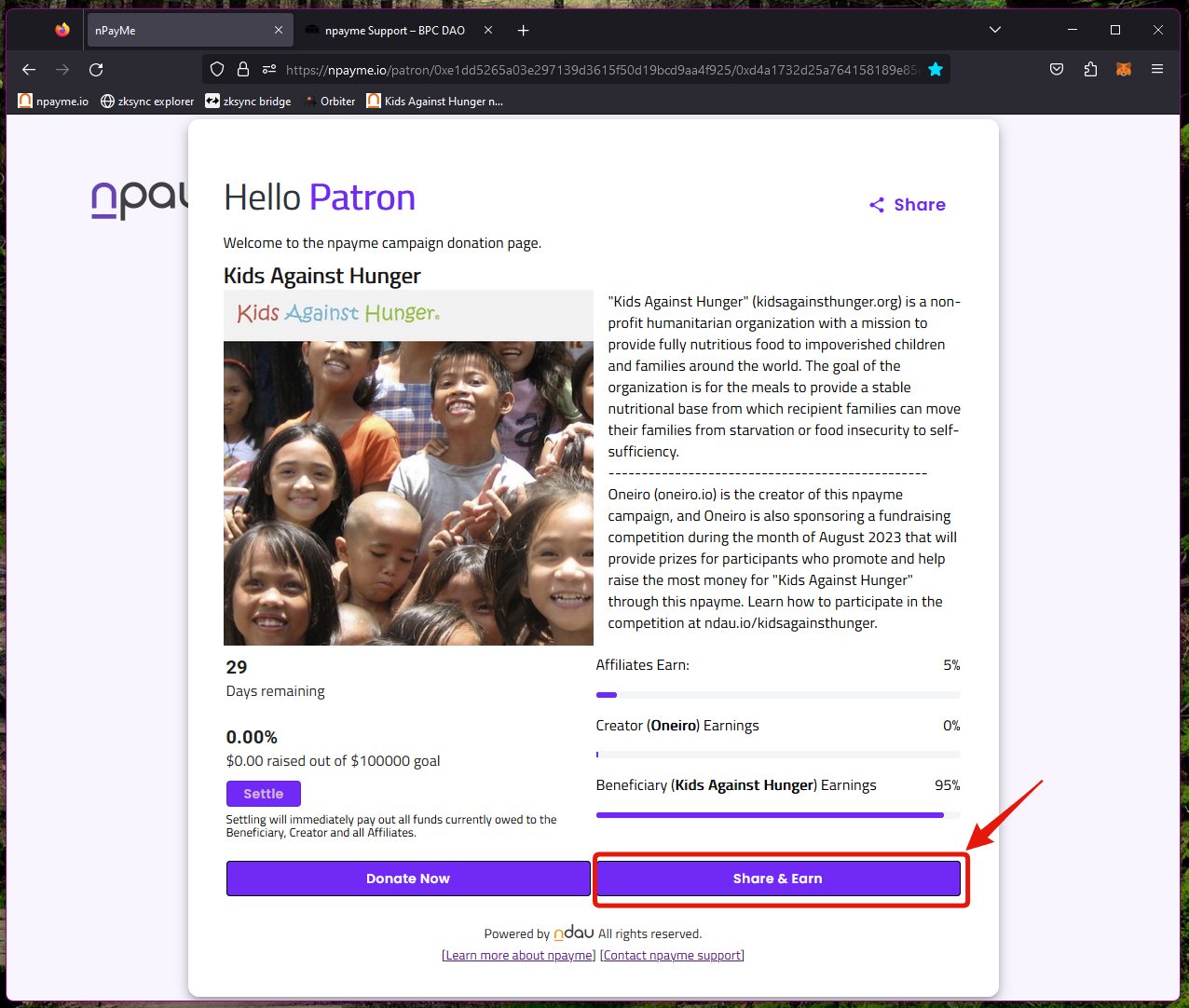Reload the page with the refresh icon
The width and height of the screenshot is (1189, 1008).
point(96,69)
